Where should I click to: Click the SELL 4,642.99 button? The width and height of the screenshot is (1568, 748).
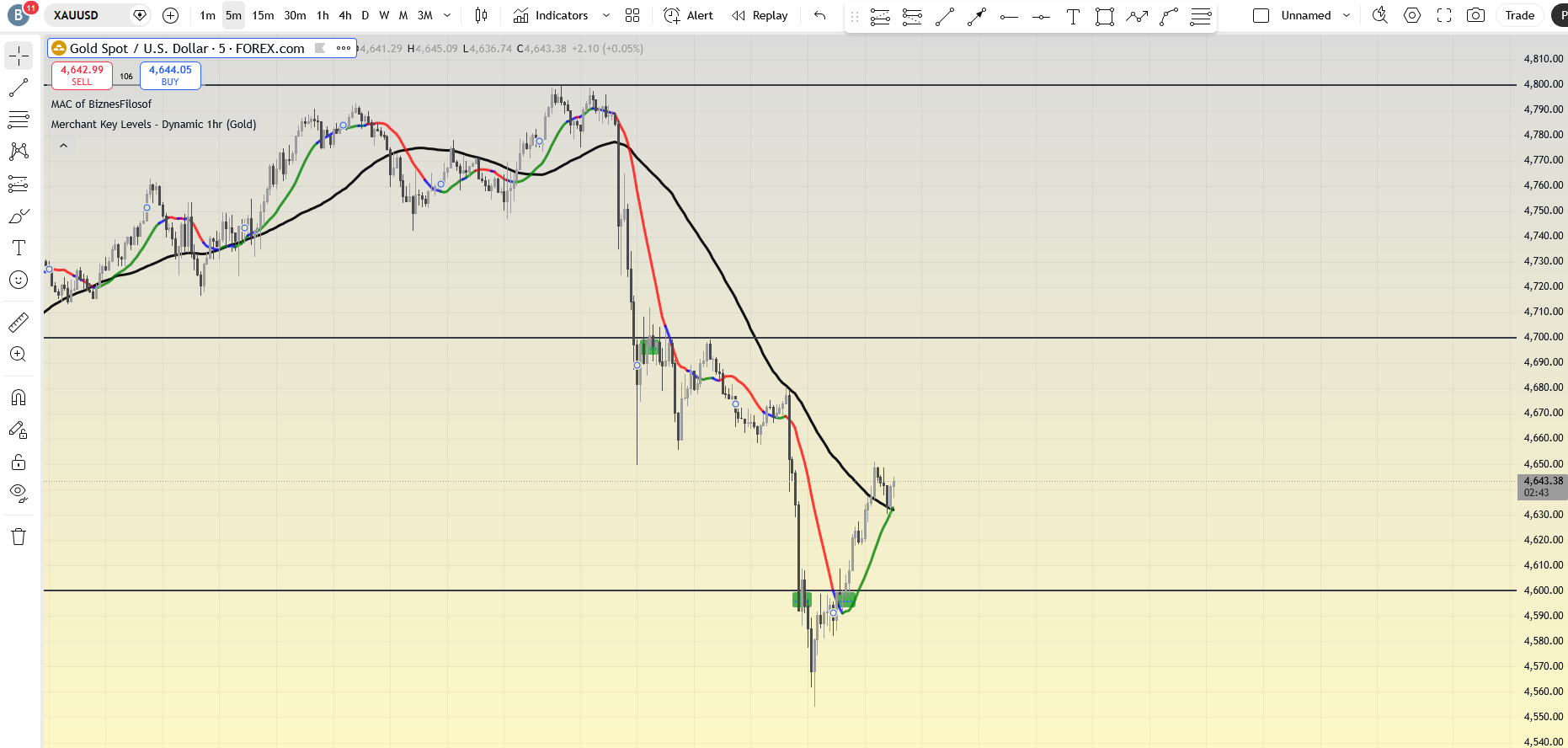(82, 75)
